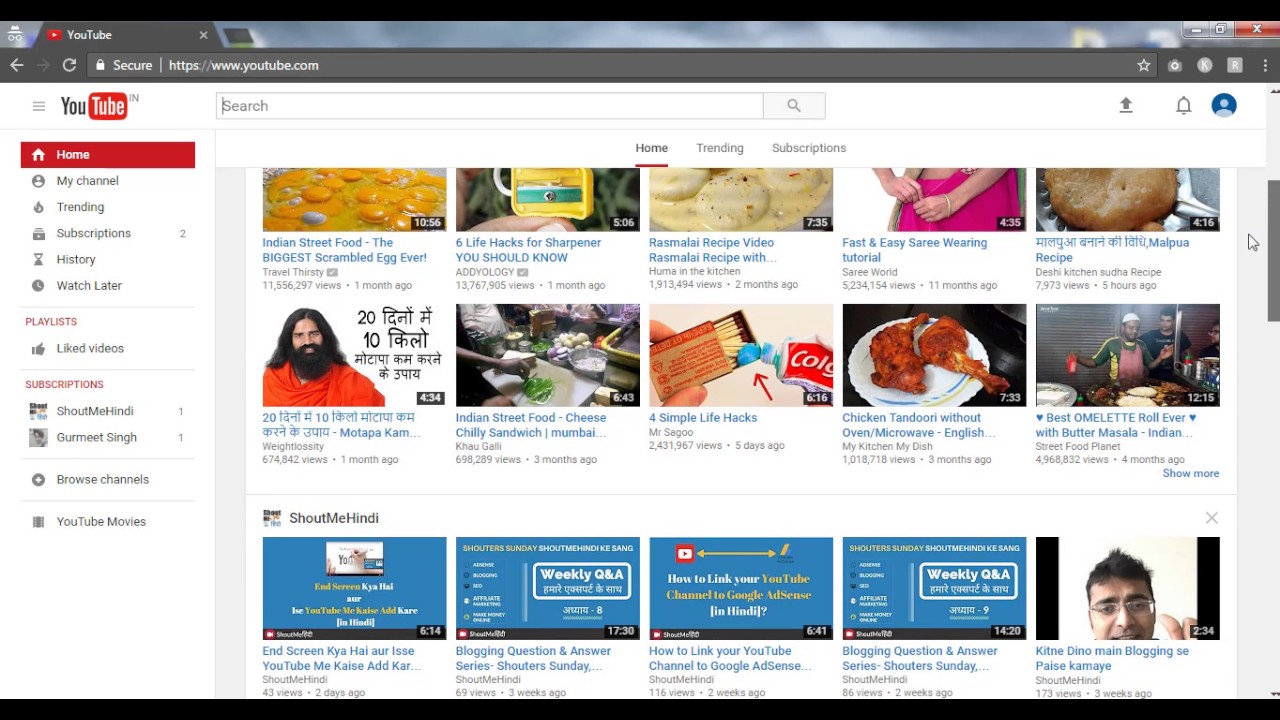Click the browser back arrow
Screen dimensions: 1280x720
click(17, 65)
